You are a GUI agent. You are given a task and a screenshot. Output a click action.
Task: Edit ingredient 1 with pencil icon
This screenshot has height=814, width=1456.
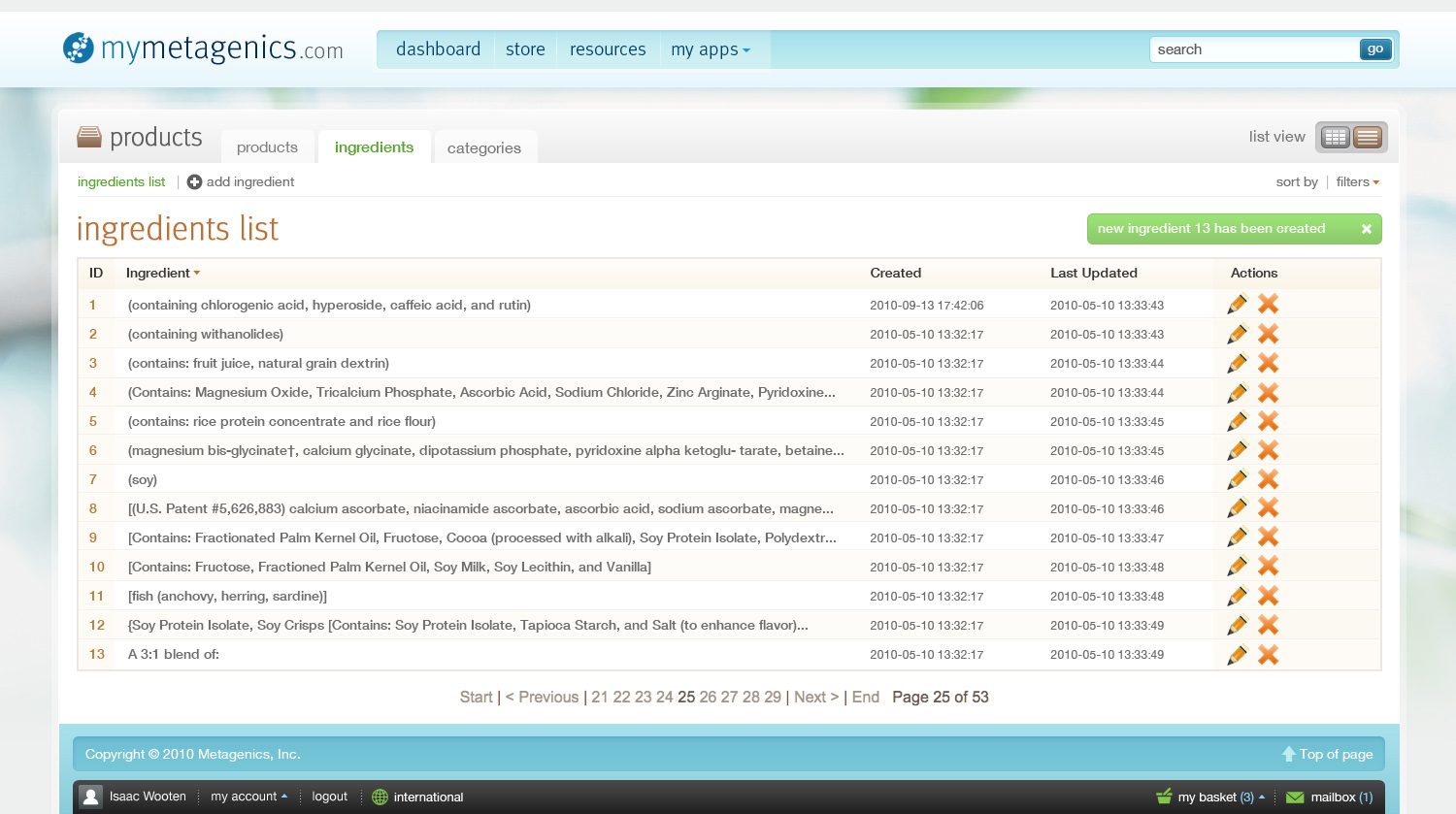tap(1237, 305)
